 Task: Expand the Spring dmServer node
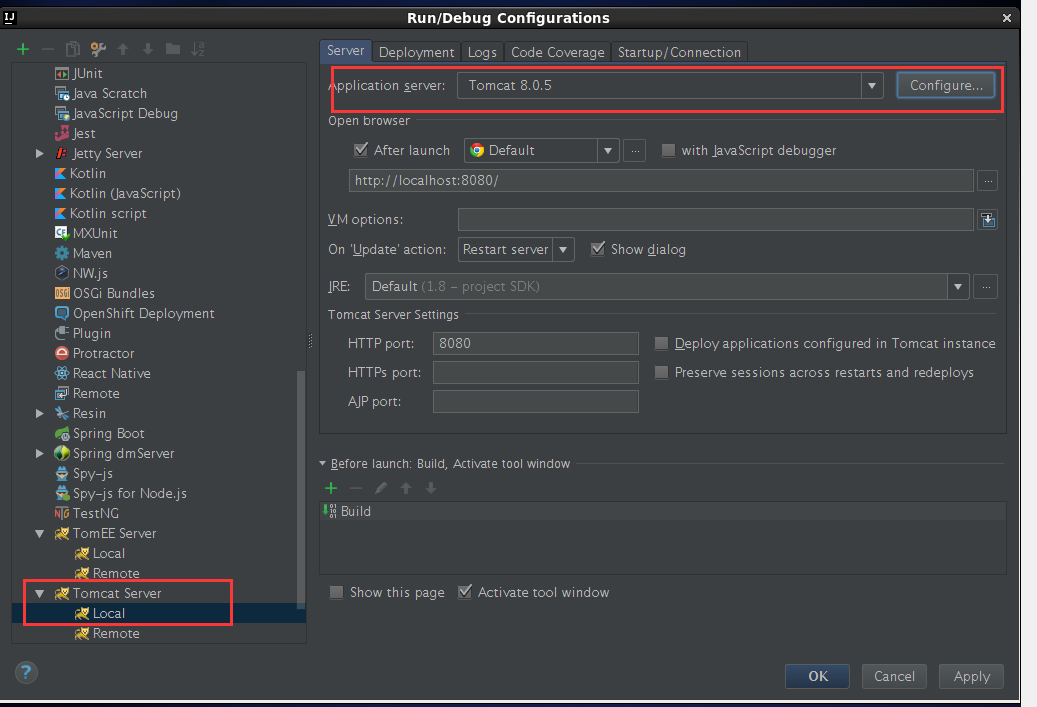pyautogui.click(x=40, y=453)
